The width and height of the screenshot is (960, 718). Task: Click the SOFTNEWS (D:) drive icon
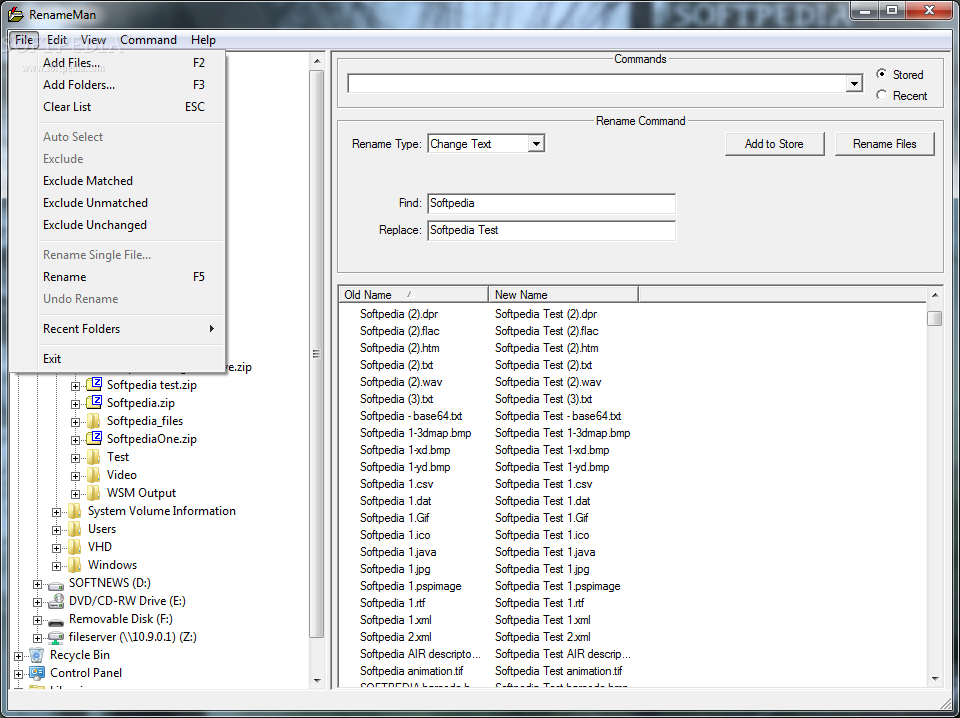[56, 584]
